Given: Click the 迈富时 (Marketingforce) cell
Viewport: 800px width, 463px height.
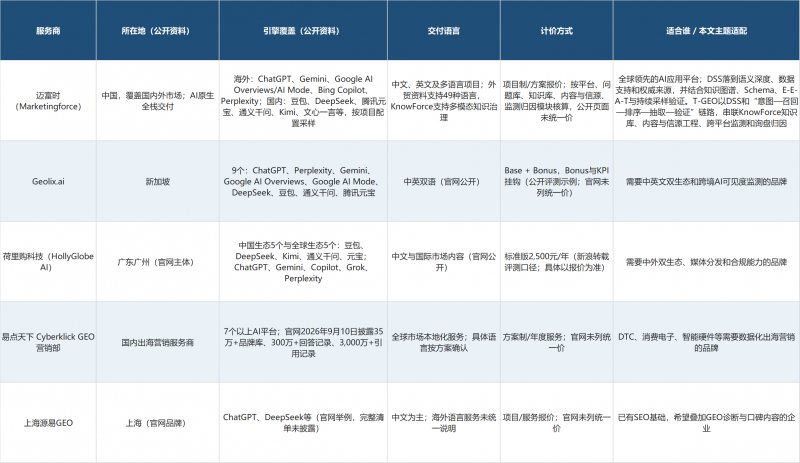Looking at the screenshot, I should (48, 101).
